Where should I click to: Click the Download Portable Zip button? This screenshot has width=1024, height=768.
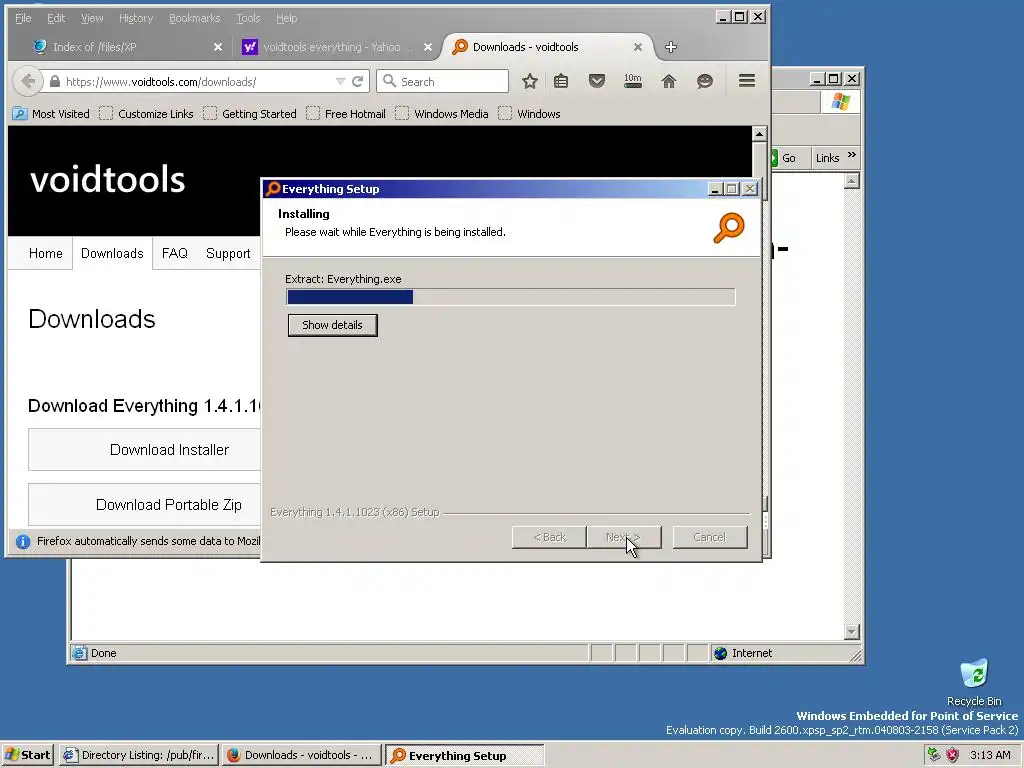pos(144,505)
